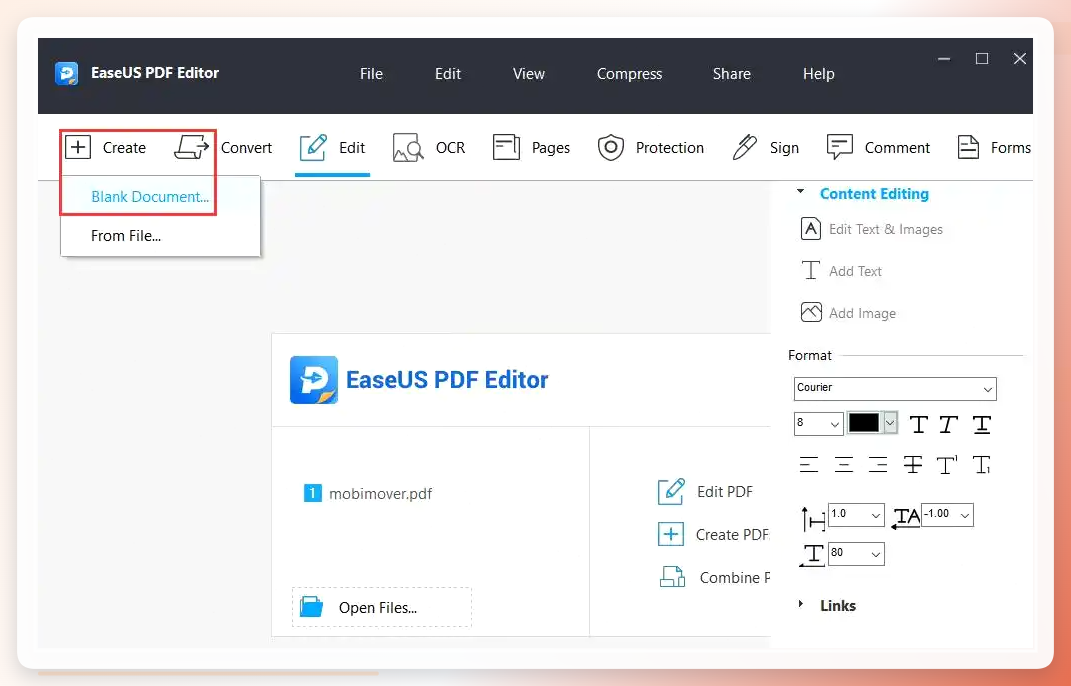
Task: Click the line spacing icon
Action: (813, 519)
